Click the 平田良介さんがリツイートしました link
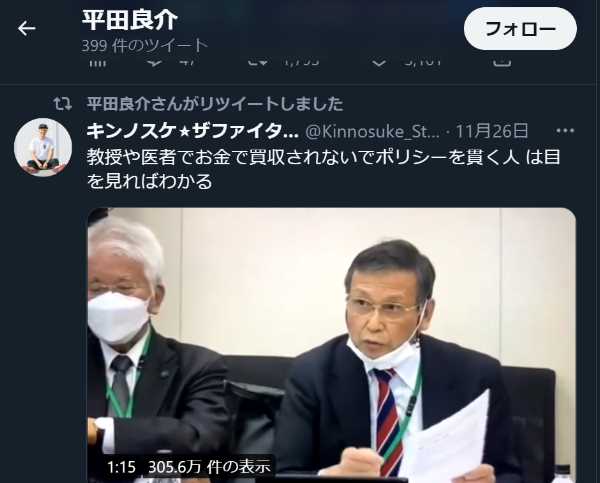 215,104
